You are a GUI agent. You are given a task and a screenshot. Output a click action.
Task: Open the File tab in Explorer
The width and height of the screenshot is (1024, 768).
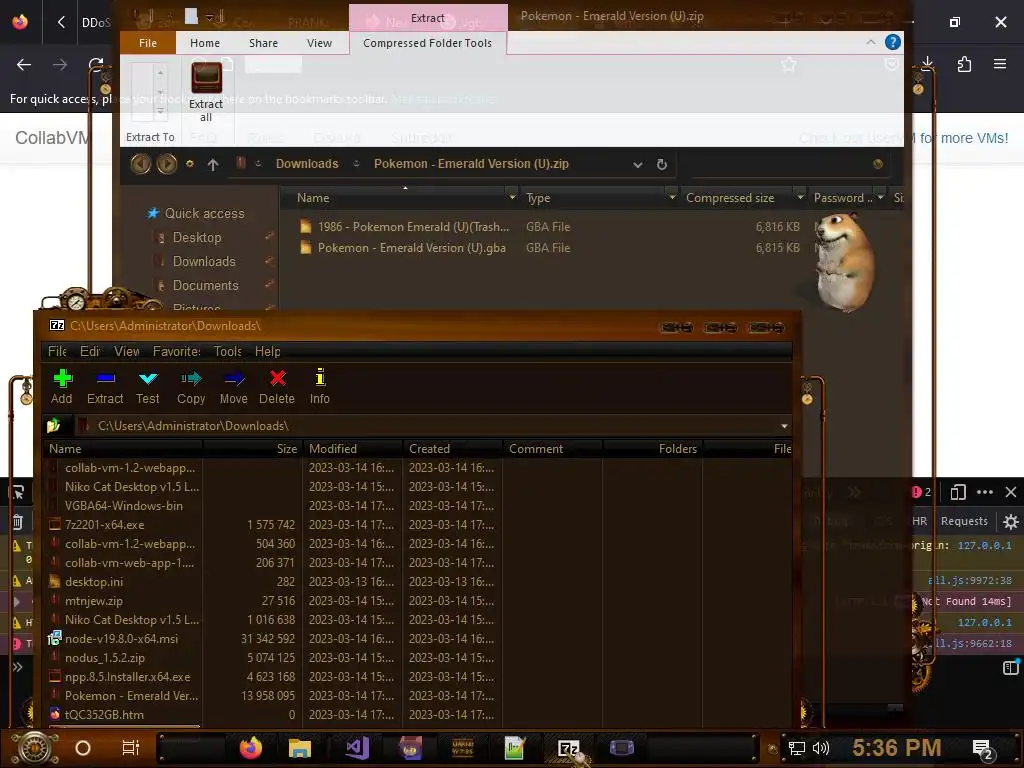(x=148, y=43)
